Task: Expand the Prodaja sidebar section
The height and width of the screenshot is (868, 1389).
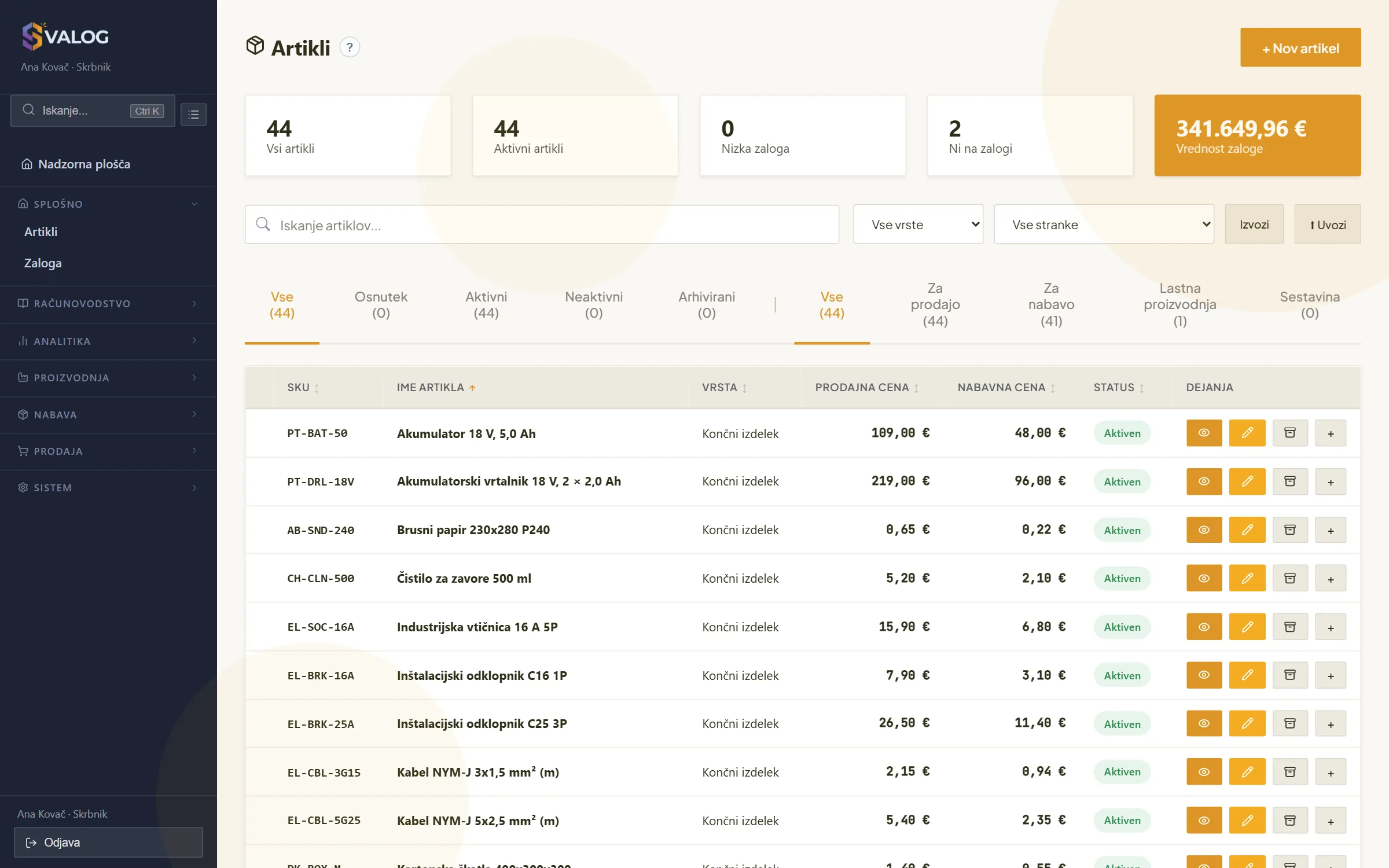Action: tap(108, 451)
